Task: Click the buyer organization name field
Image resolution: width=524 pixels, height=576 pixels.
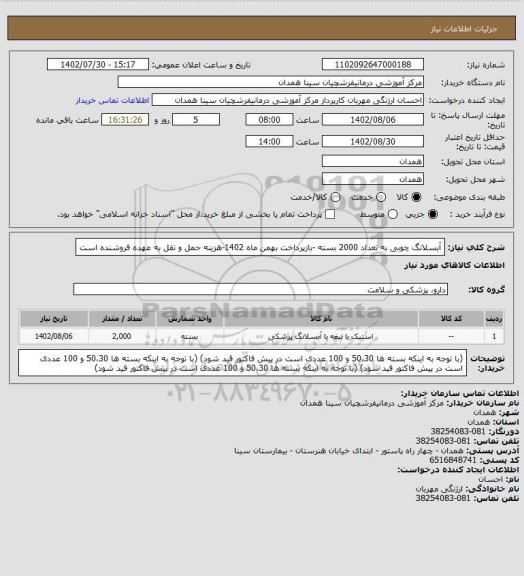Action: point(270,82)
